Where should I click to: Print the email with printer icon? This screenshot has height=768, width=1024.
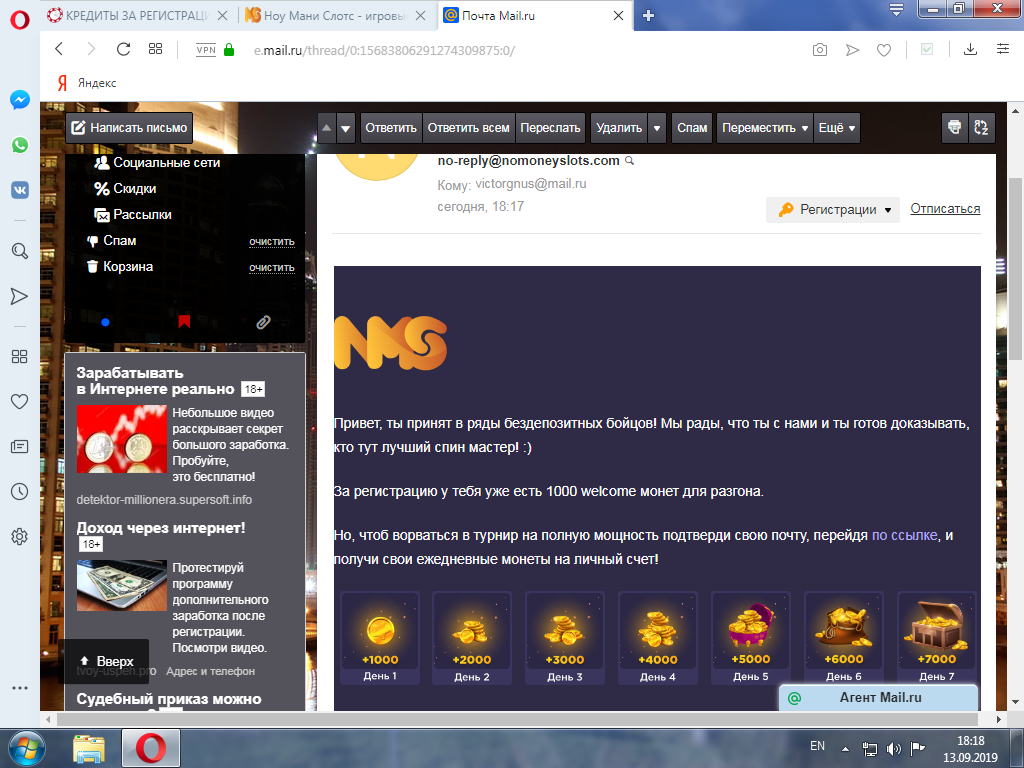(x=954, y=127)
